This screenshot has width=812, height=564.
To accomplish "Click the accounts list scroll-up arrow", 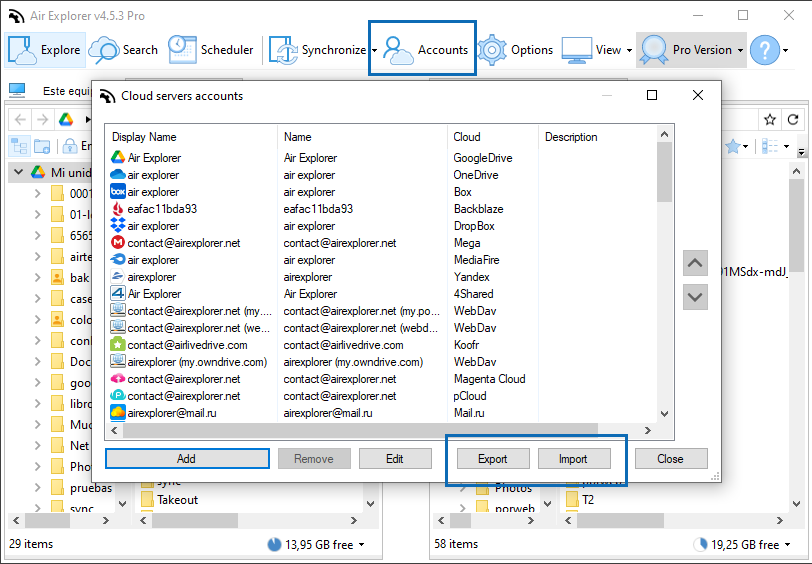I will click(664, 134).
